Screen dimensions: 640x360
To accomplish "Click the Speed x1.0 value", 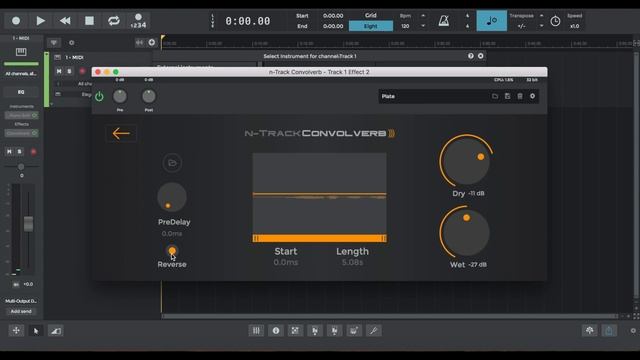I will 574,26.
